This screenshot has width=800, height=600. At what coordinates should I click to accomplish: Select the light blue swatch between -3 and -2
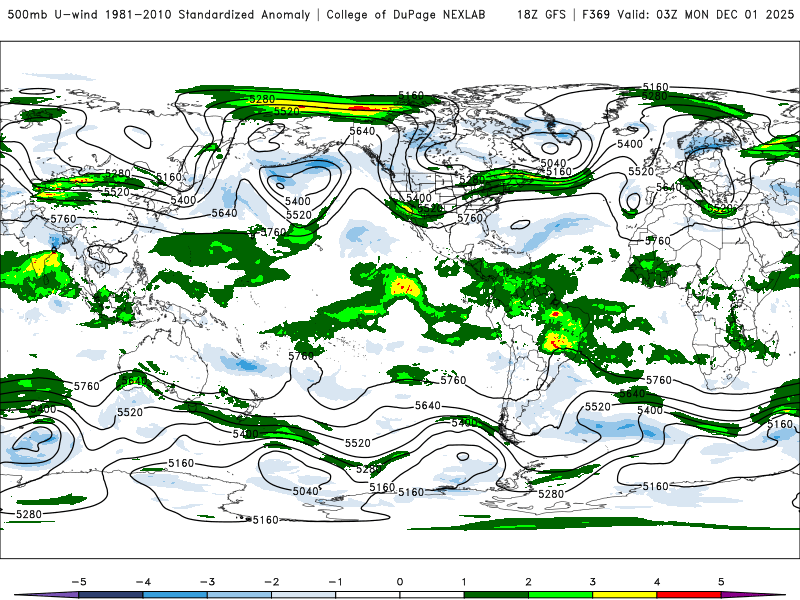click(x=239, y=595)
